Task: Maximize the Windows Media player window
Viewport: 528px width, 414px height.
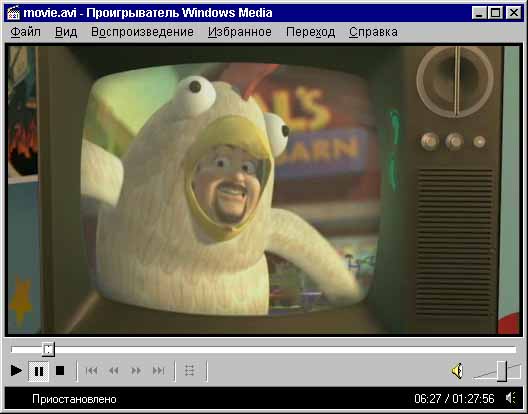Action: (495, 13)
